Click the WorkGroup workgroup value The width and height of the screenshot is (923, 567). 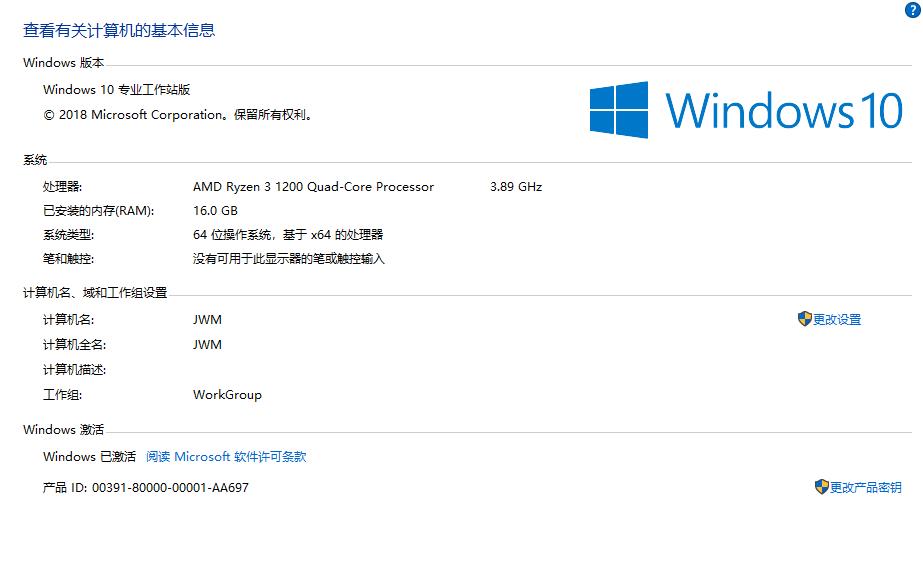click(227, 395)
